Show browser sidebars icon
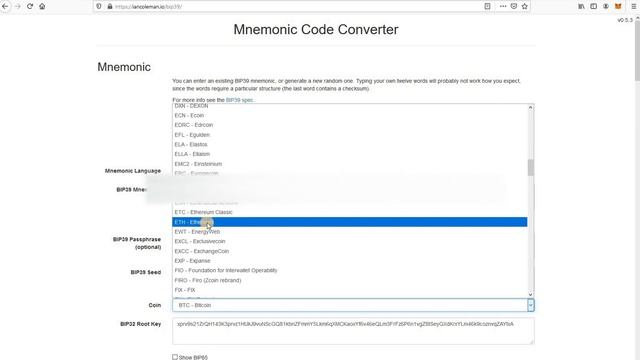The image size is (640, 360). (x=593, y=6)
